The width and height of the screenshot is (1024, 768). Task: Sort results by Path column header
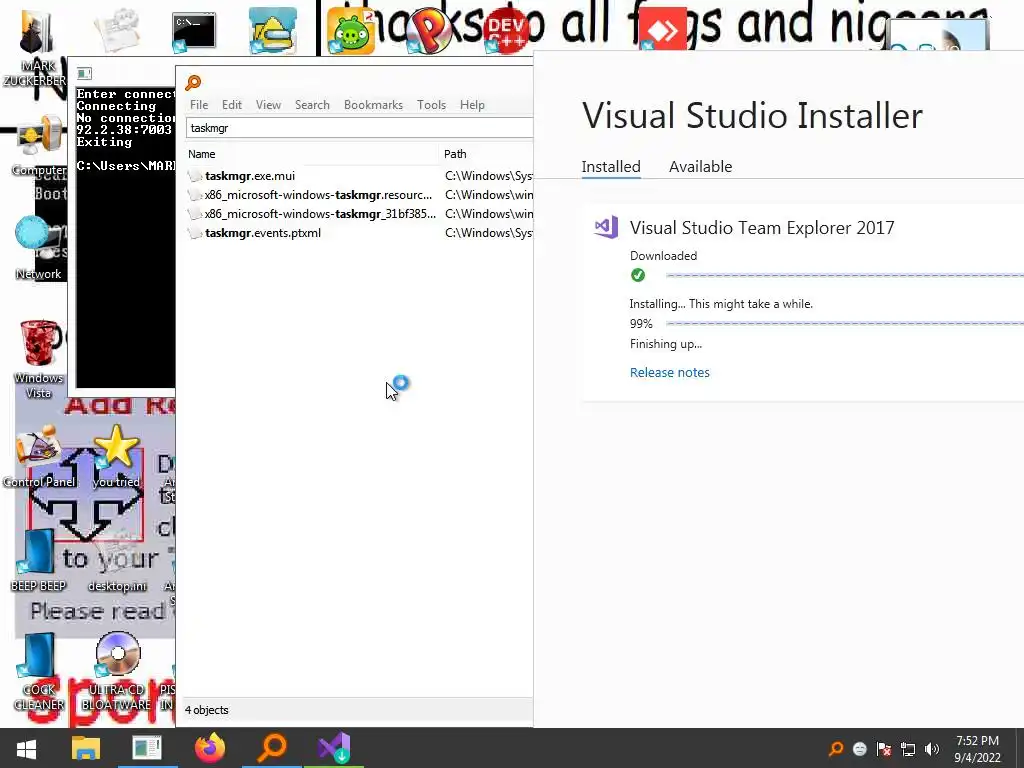tap(487, 154)
